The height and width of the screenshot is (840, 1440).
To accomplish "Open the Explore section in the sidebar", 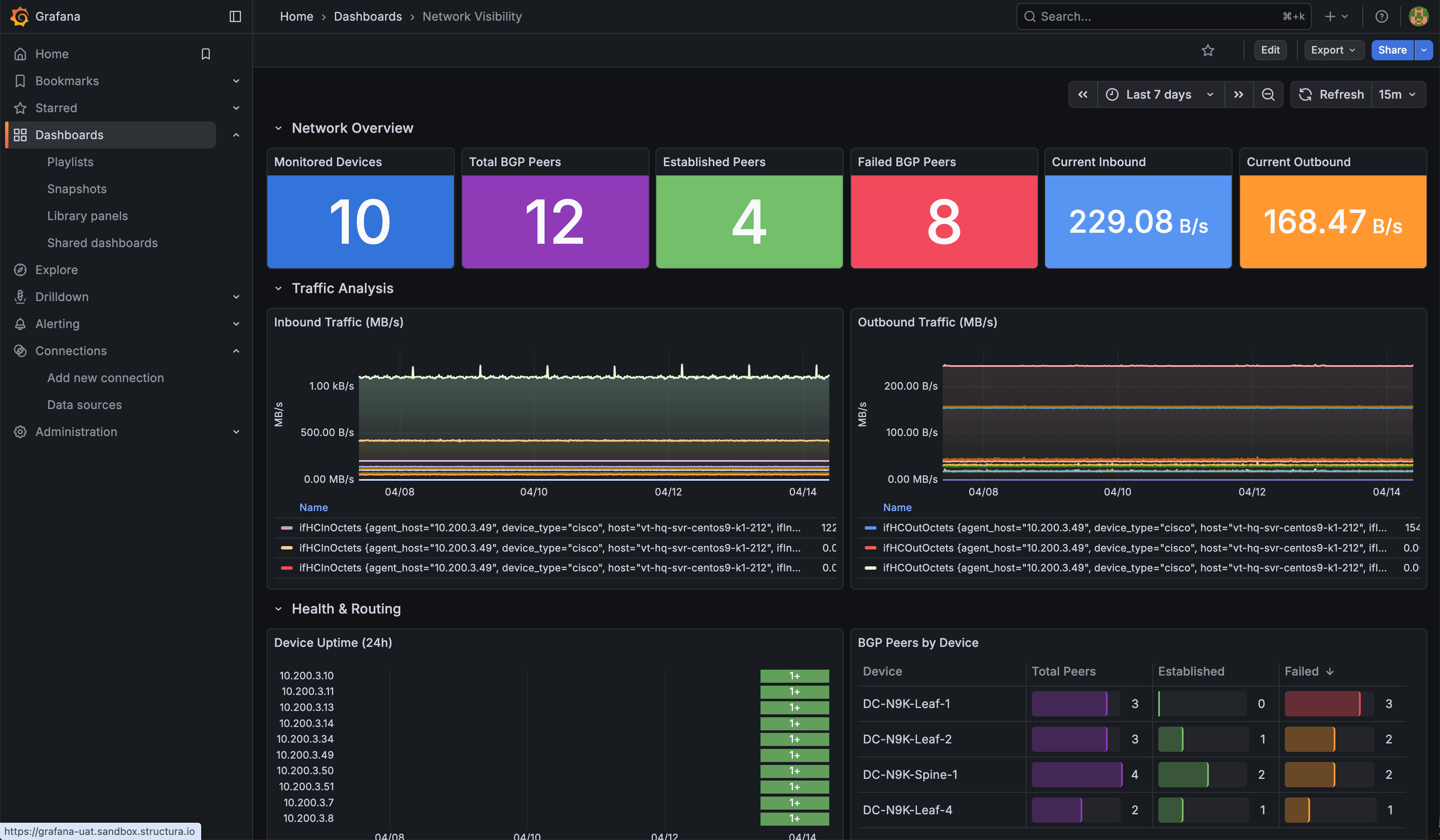I will pos(57,270).
